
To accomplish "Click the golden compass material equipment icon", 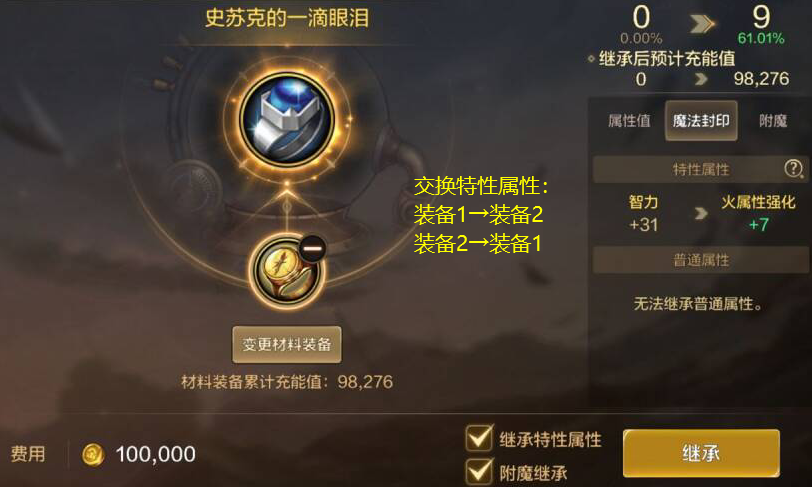I will [x=287, y=271].
